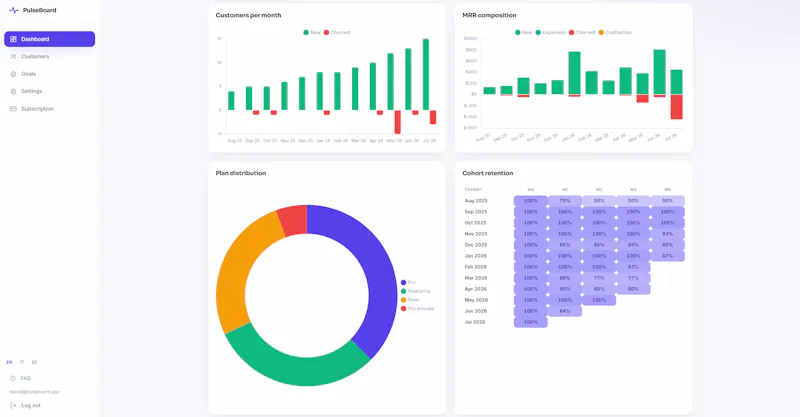
Task: Click the M0 column header in cohort table
Action: [x=531, y=189]
